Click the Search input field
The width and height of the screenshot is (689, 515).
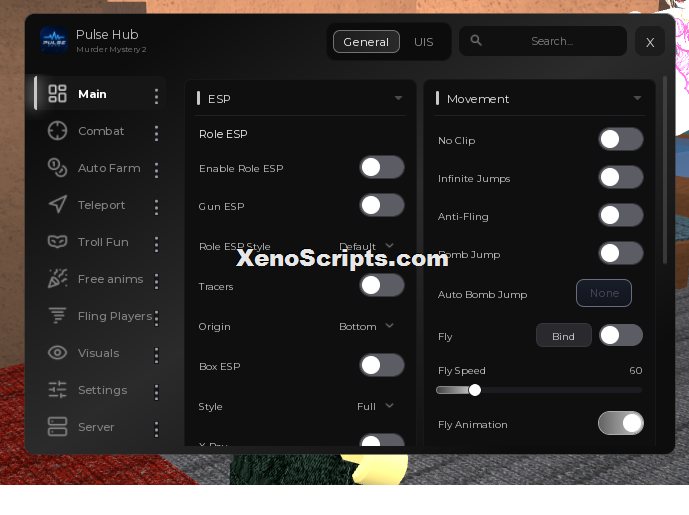[x=543, y=41]
